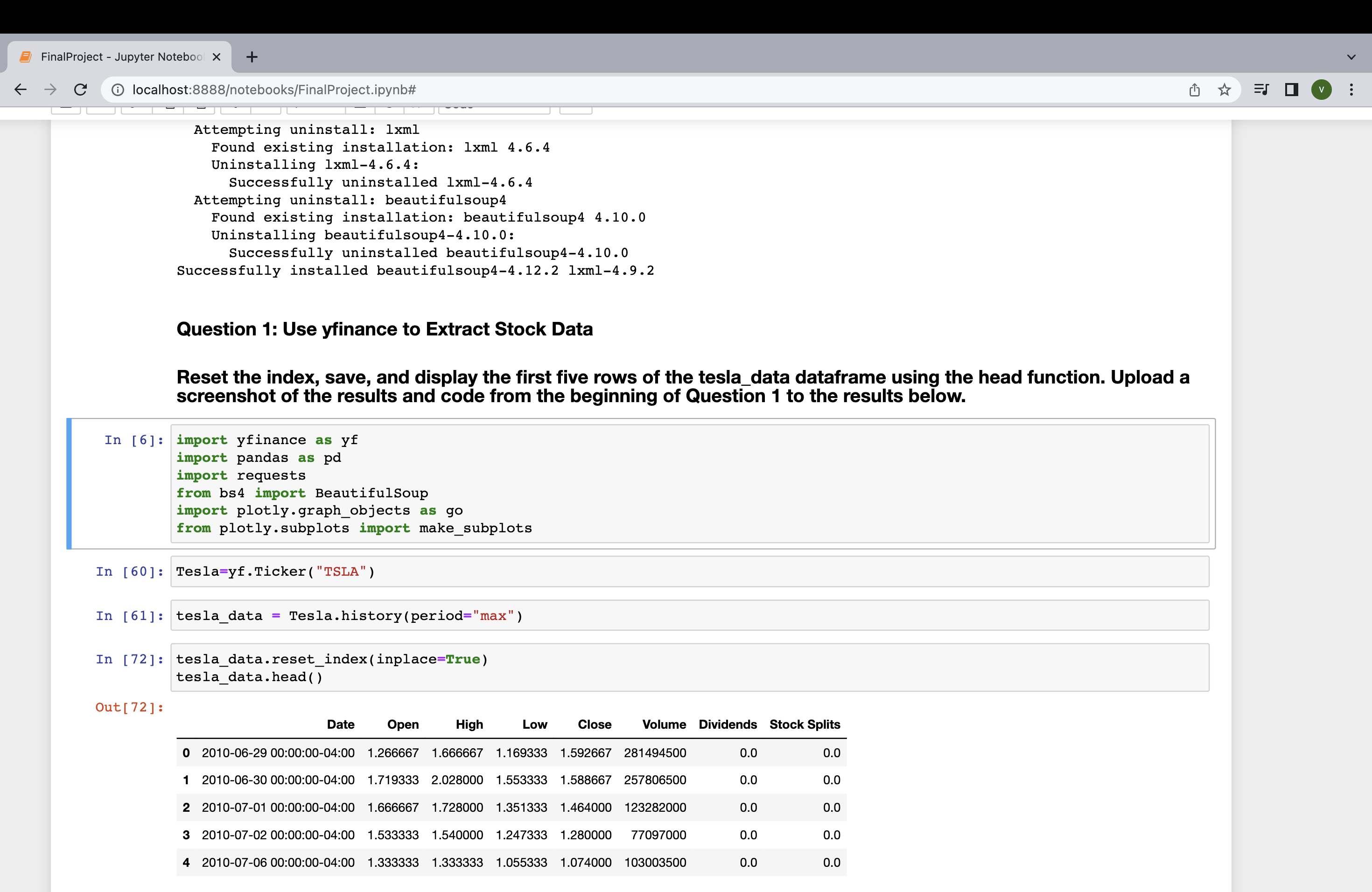Click the green profile avatar V
This screenshot has width=1372, height=892.
tap(1322, 89)
